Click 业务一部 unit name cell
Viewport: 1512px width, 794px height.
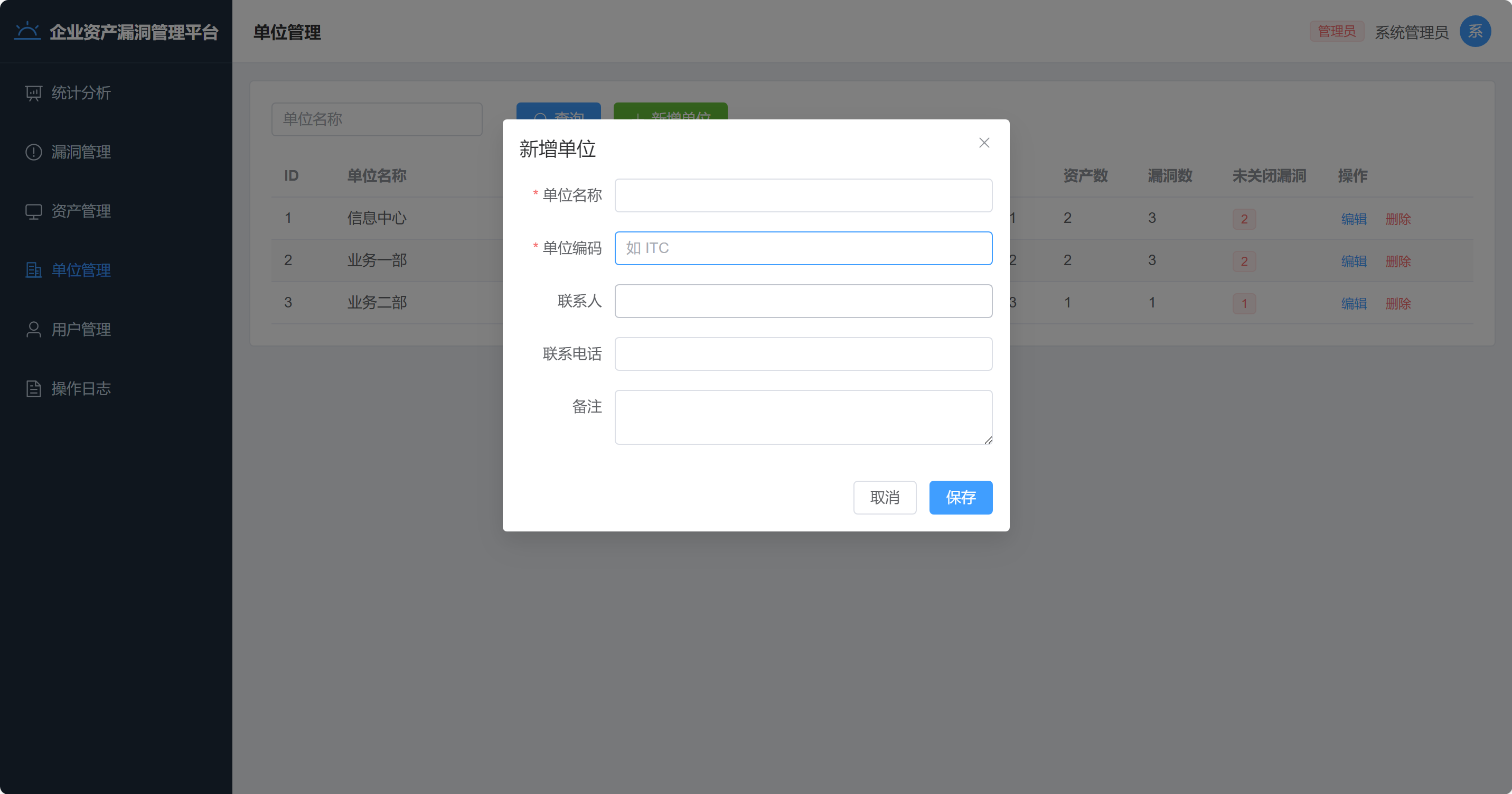pos(376,260)
